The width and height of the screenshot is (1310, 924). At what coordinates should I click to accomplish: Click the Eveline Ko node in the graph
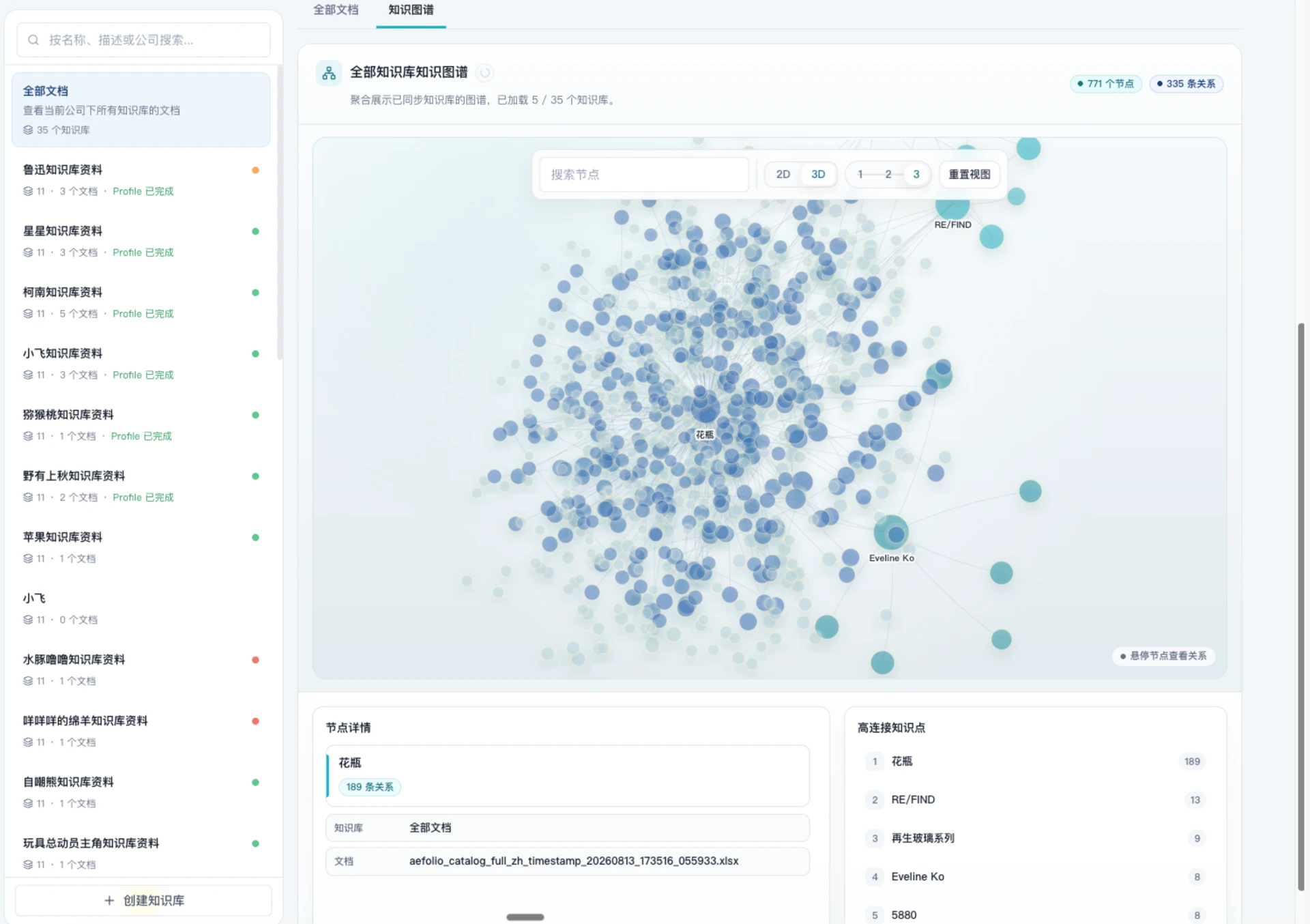click(891, 533)
